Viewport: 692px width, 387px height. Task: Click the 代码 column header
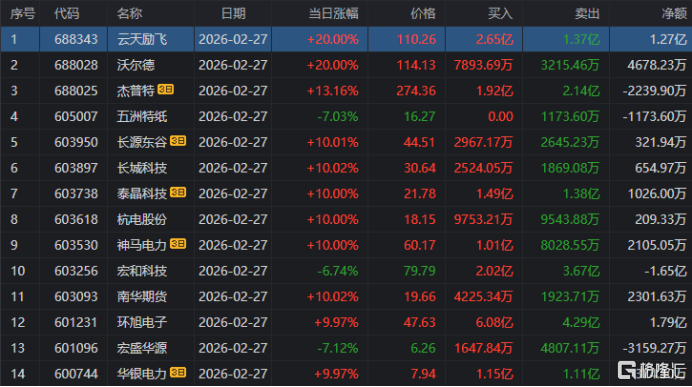pos(67,14)
